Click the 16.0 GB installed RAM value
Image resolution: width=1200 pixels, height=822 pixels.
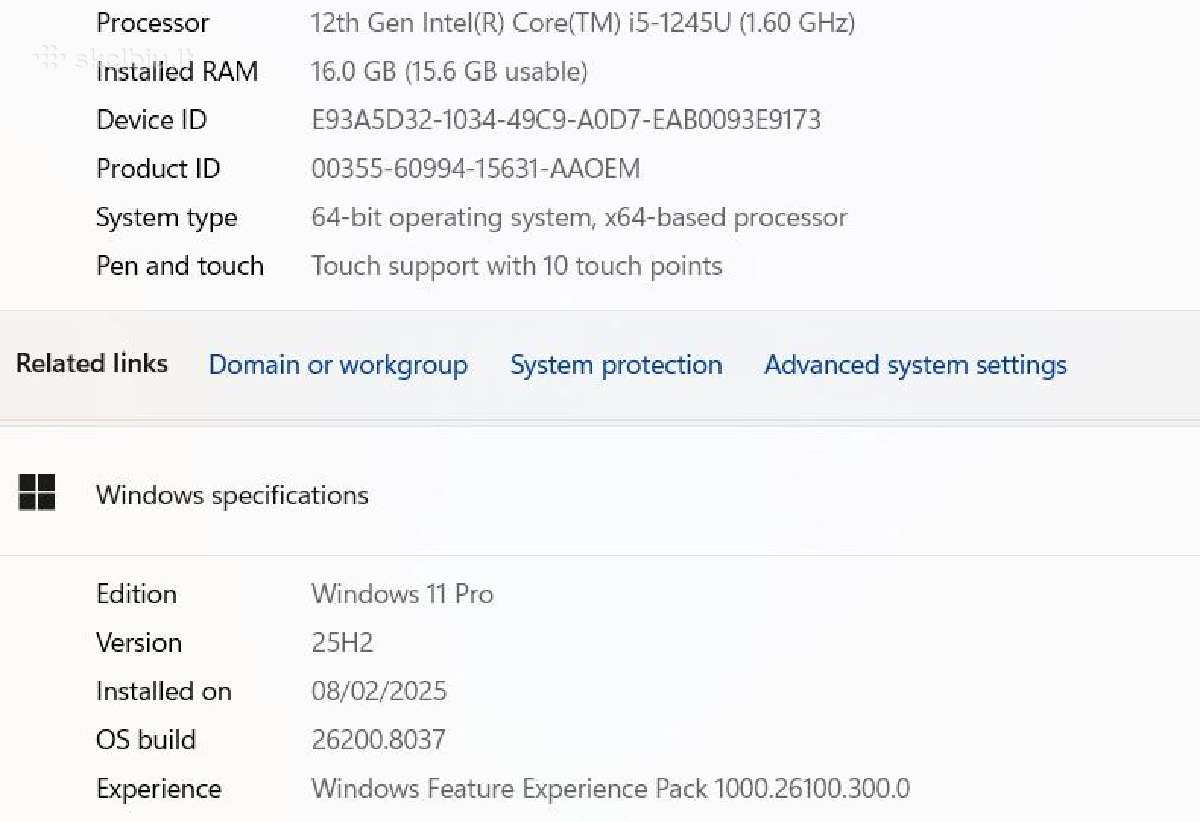[449, 71]
